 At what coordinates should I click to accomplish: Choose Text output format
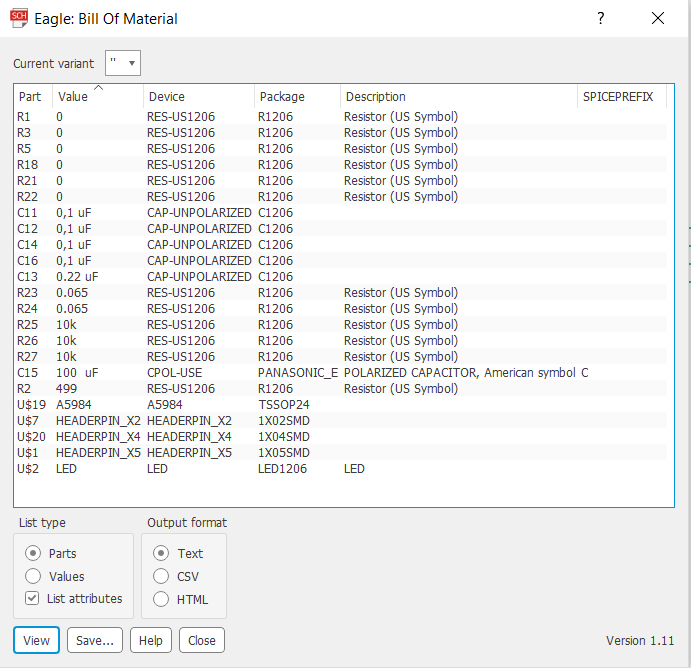tap(161, 553)
